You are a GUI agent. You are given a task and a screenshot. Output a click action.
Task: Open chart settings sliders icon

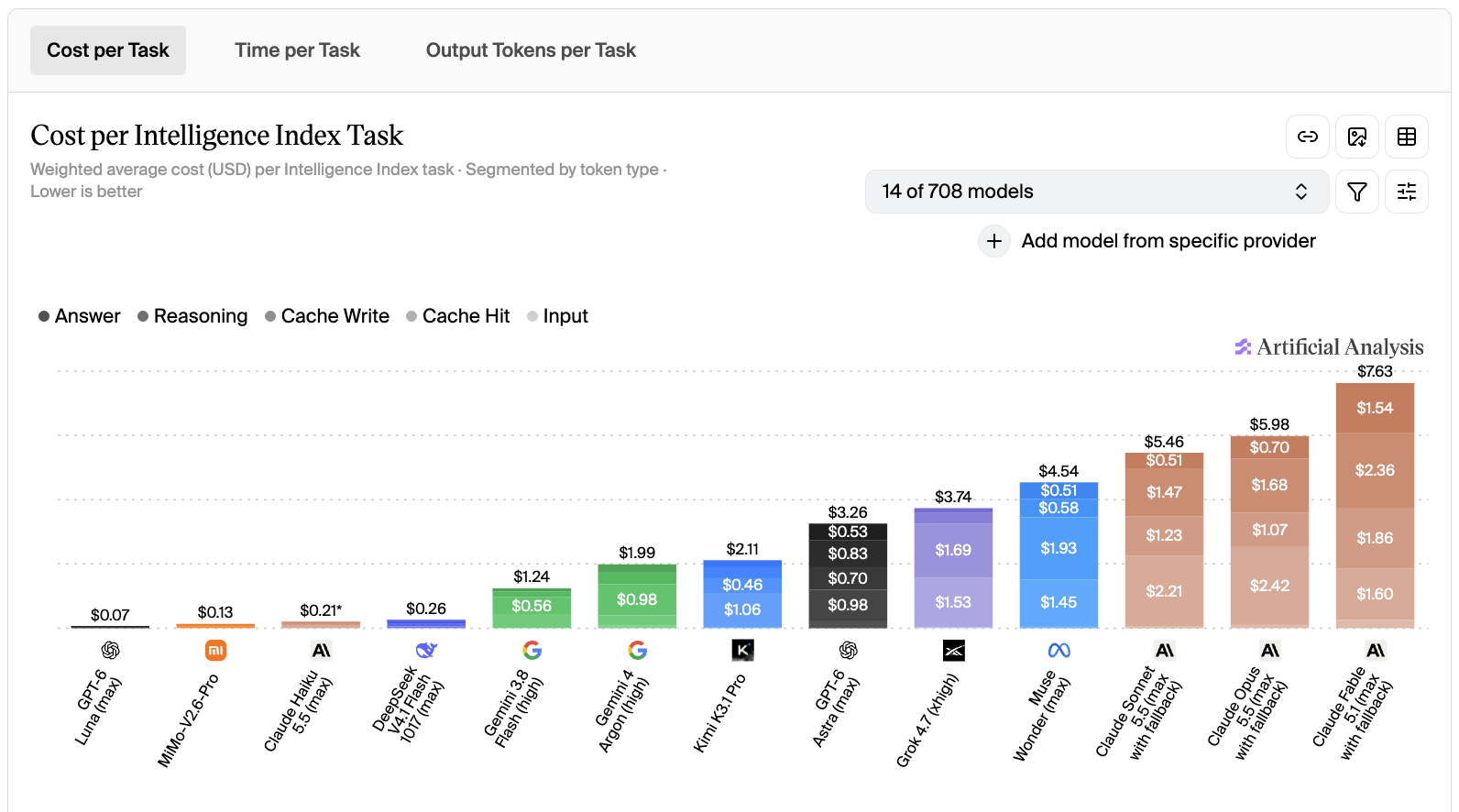click(x=1407, y=192)
